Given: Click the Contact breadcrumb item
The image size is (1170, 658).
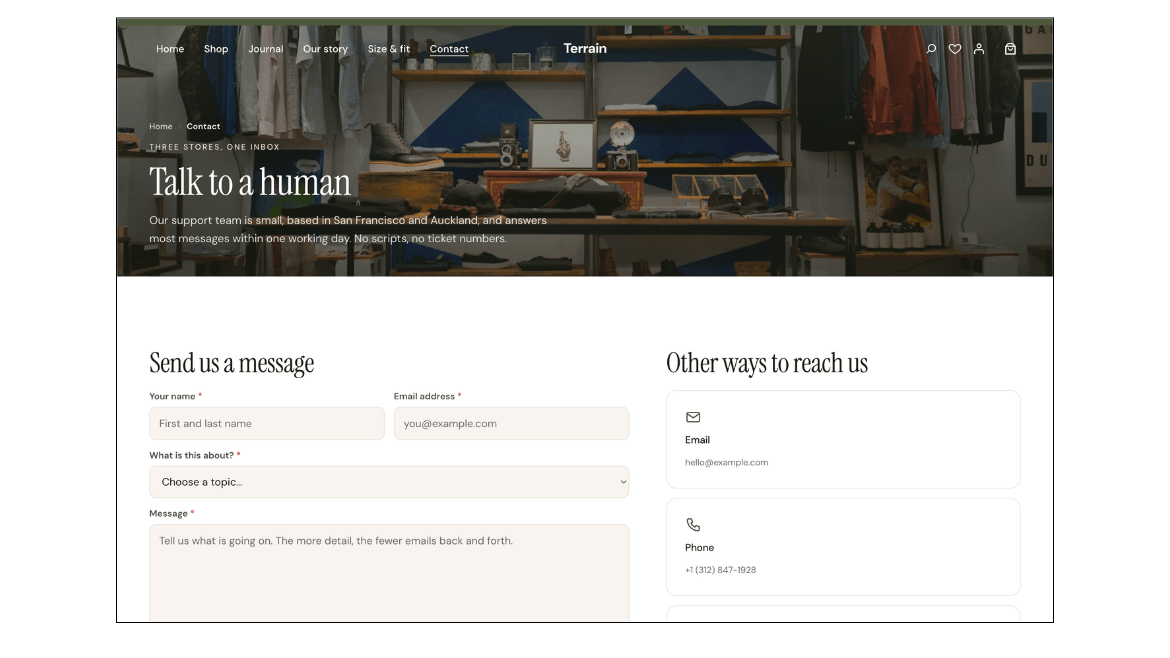Looking at the screenshot, I should [x=203, y=127].
